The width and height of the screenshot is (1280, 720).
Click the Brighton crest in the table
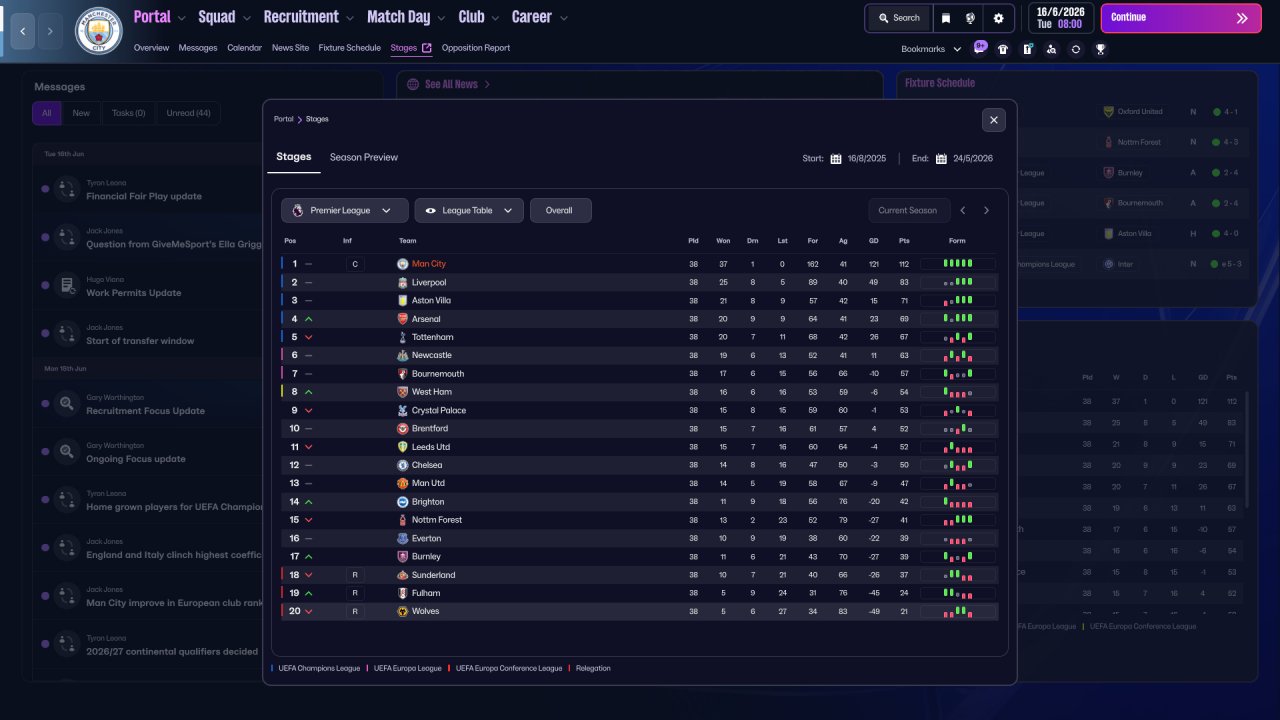click(x=403, y=502)
